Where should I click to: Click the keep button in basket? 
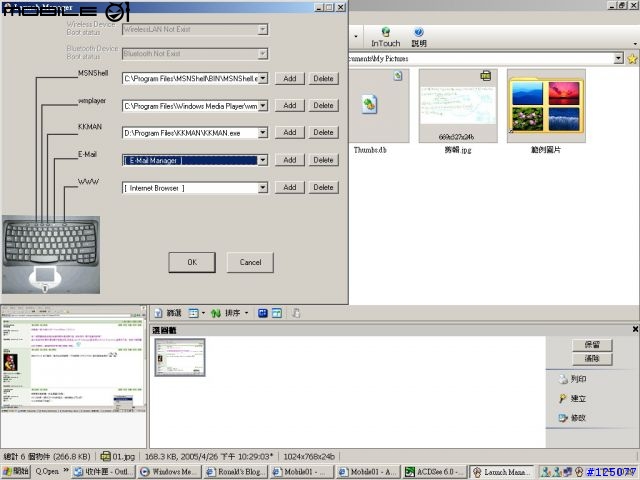pos(592,345)
